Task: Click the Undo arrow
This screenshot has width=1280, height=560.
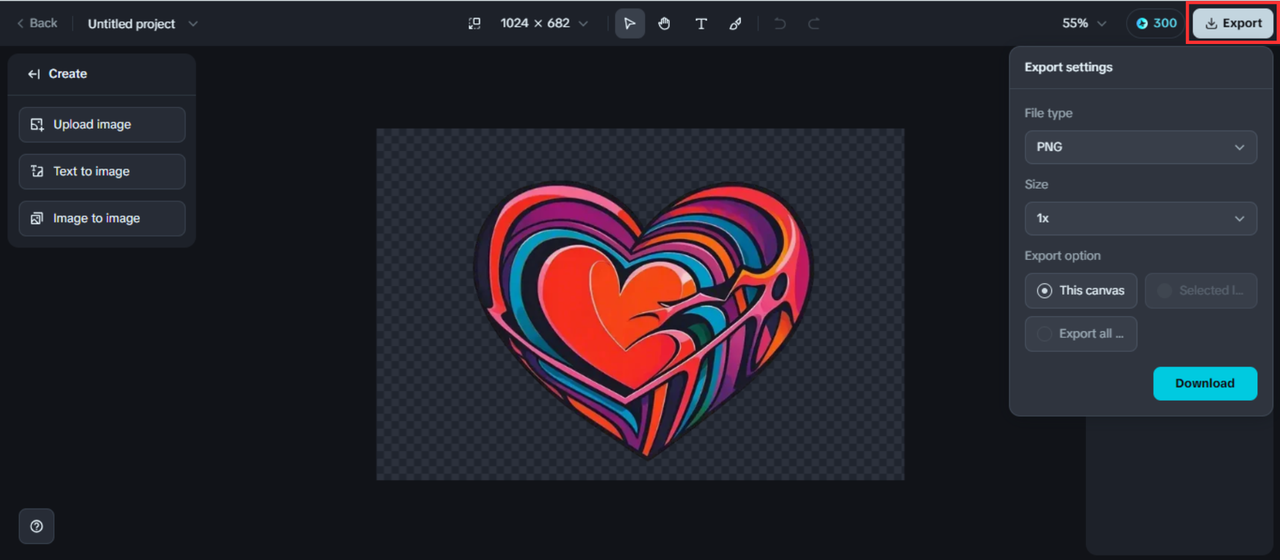Action: click(x=780, y=23)
